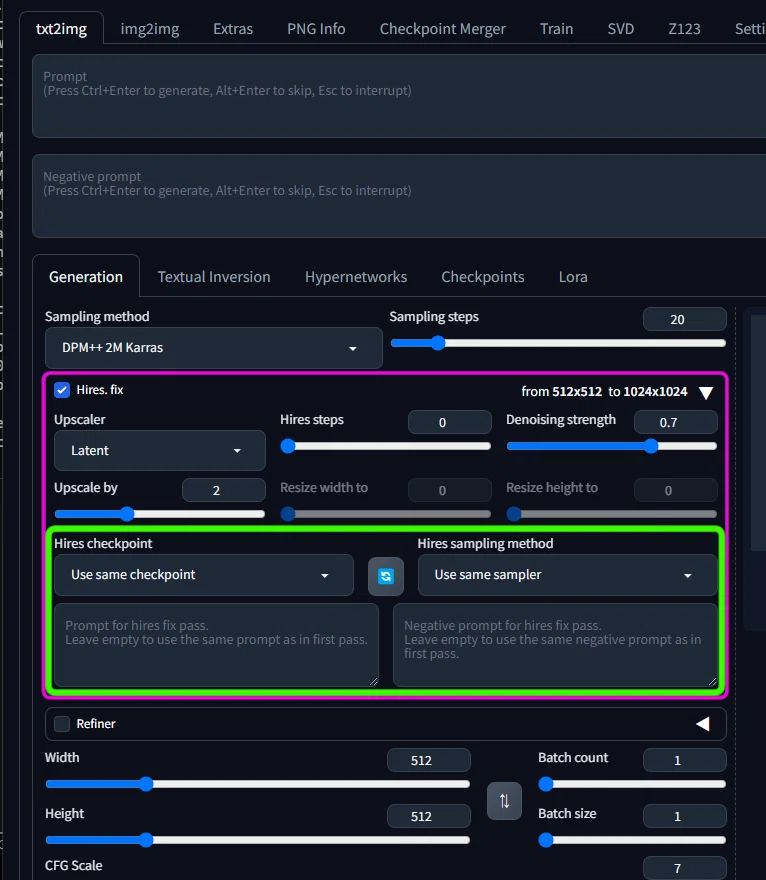Click the Height number field
Image resolution: width=766 pixels, height=880 pixels.
pos(429,817)
